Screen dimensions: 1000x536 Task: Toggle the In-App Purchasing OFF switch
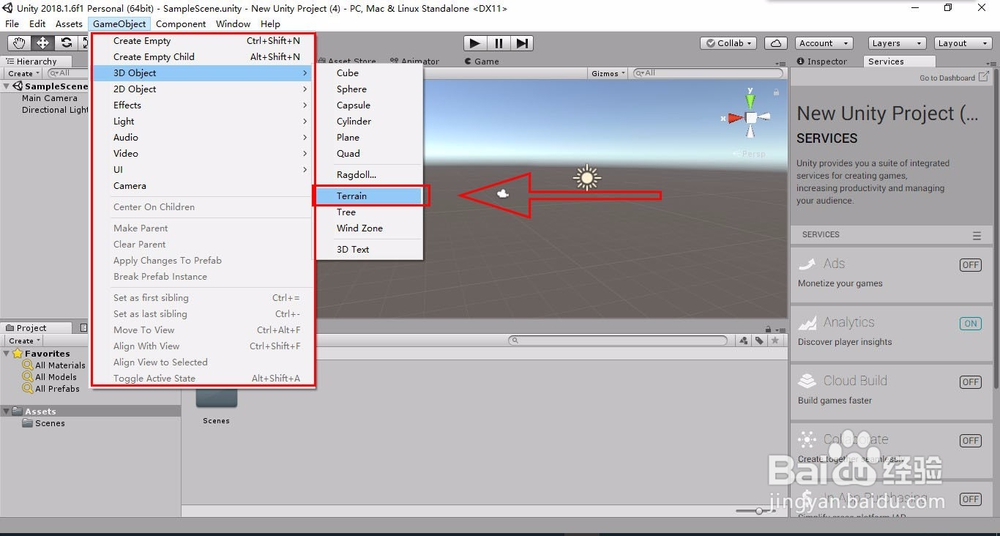click(x=970, y=499)
